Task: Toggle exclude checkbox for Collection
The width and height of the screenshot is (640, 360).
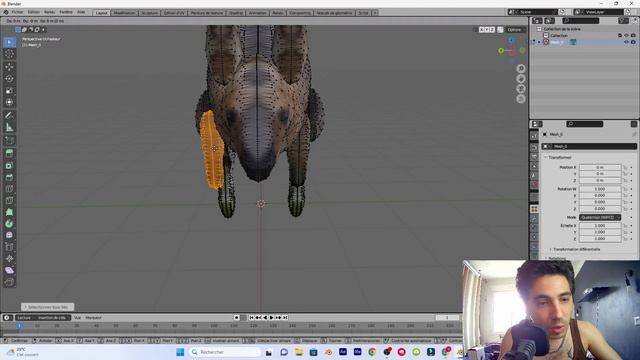Action: click(x=620, y=36)
